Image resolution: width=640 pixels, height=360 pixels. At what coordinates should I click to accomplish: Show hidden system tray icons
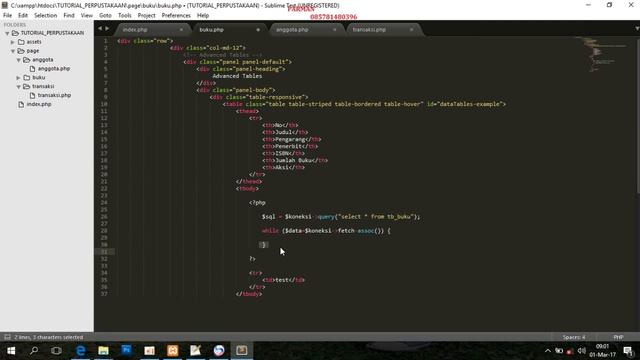548,351
